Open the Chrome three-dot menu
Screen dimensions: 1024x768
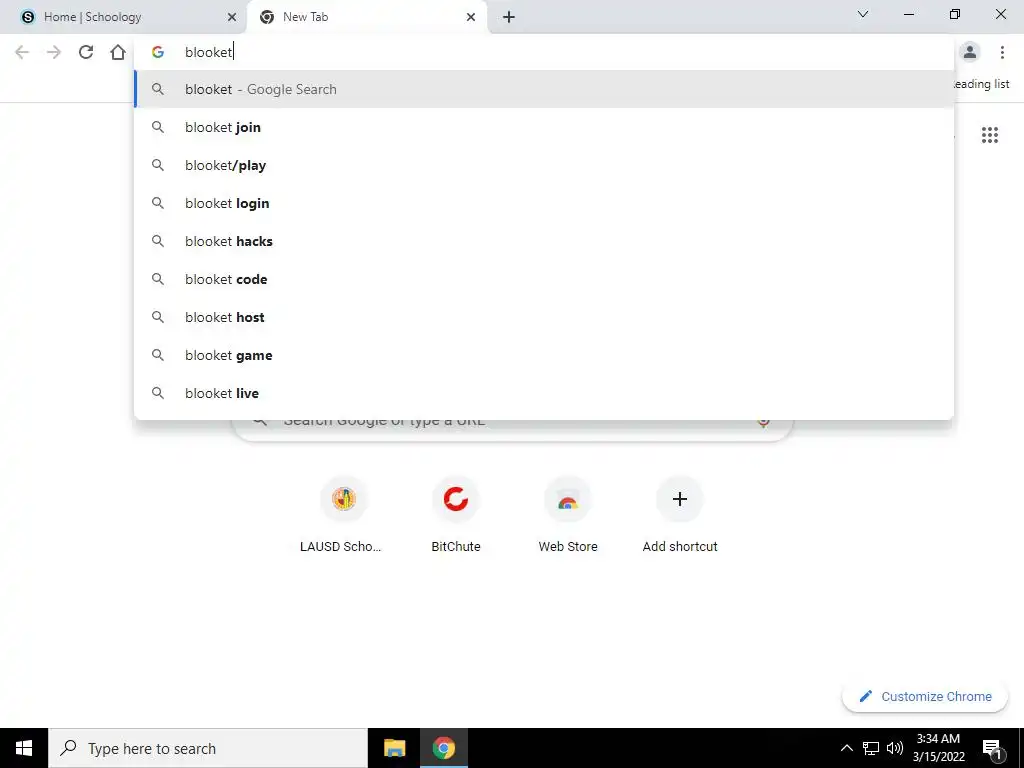click(x=1002, y=52)
